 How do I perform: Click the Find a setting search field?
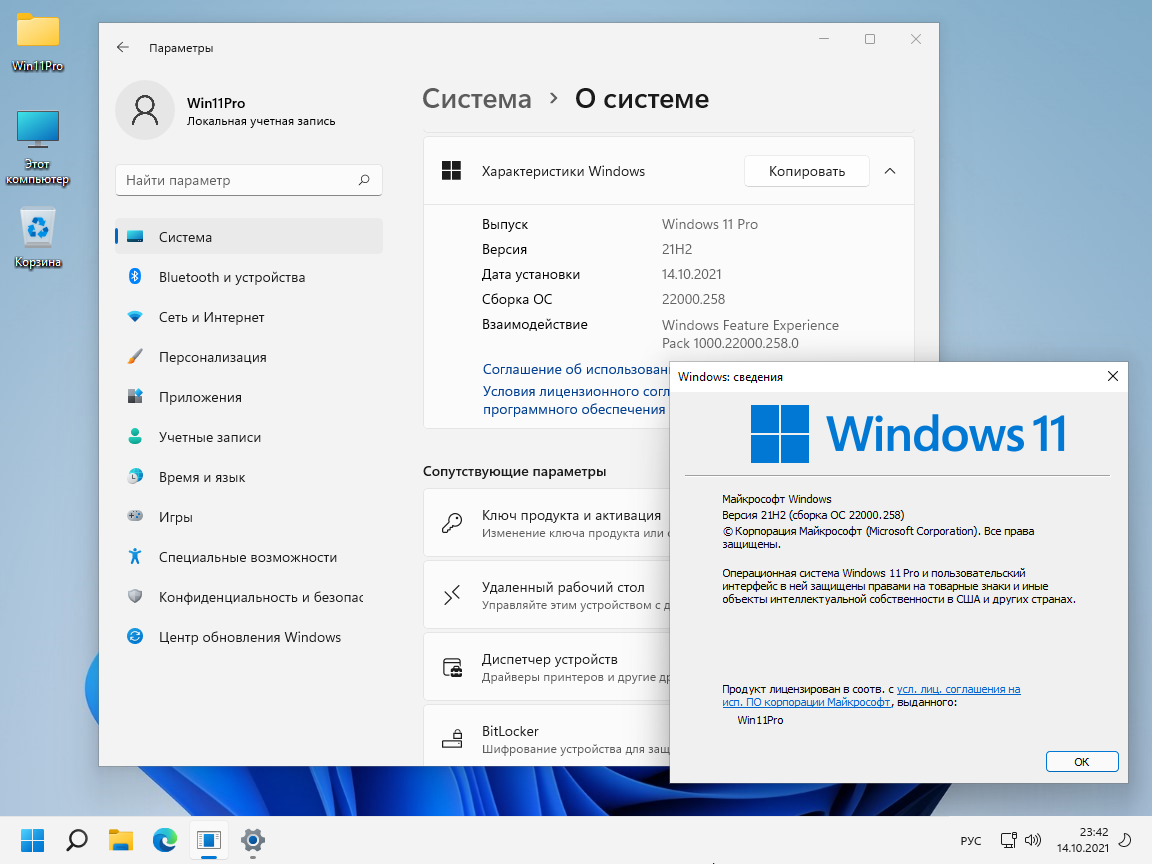[235, 181]
